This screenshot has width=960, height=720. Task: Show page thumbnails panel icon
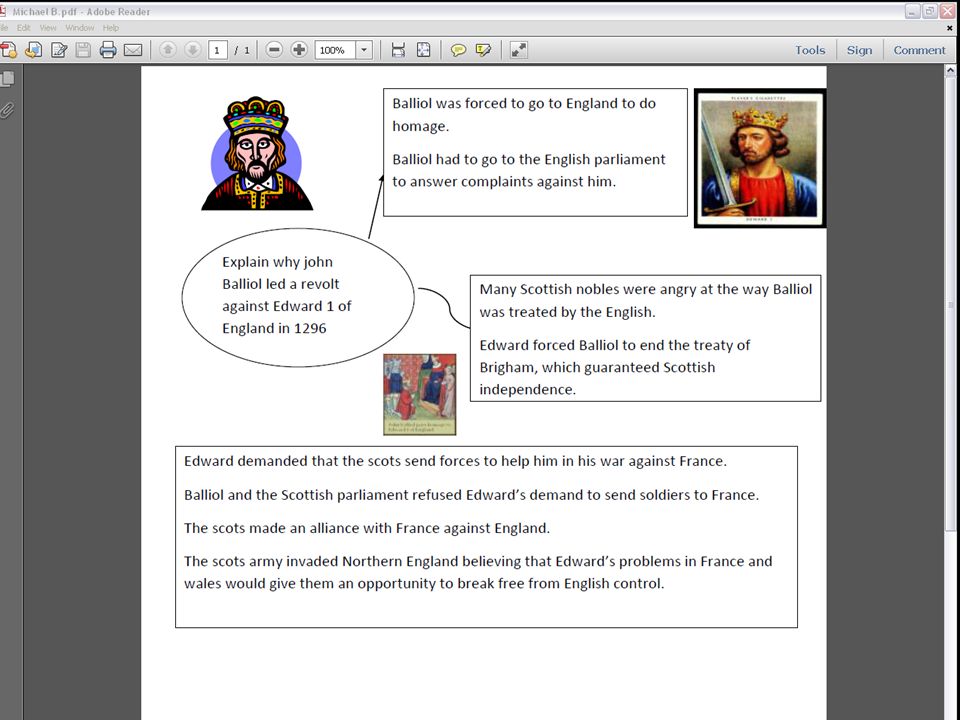(x=8, y=79)
